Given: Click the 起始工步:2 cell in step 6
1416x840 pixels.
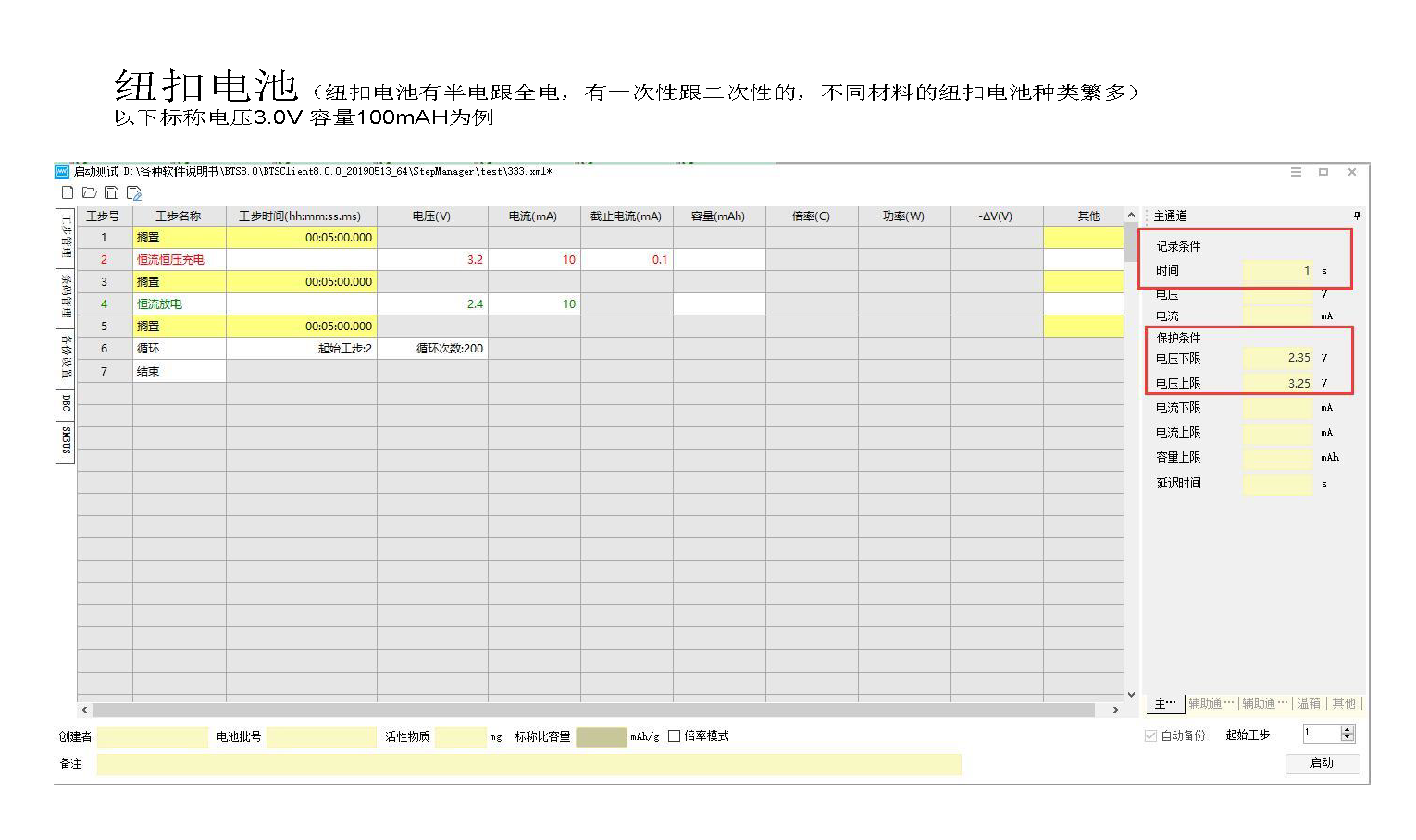Looking at the screenshot, I should point(302,349).
